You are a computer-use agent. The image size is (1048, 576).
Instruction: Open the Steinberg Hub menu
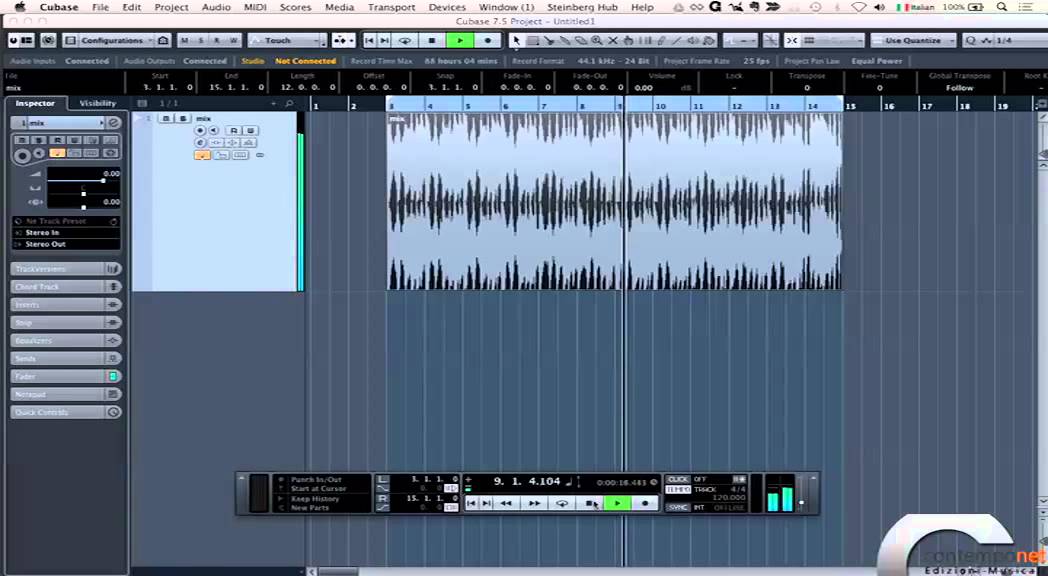pos(582,7)
